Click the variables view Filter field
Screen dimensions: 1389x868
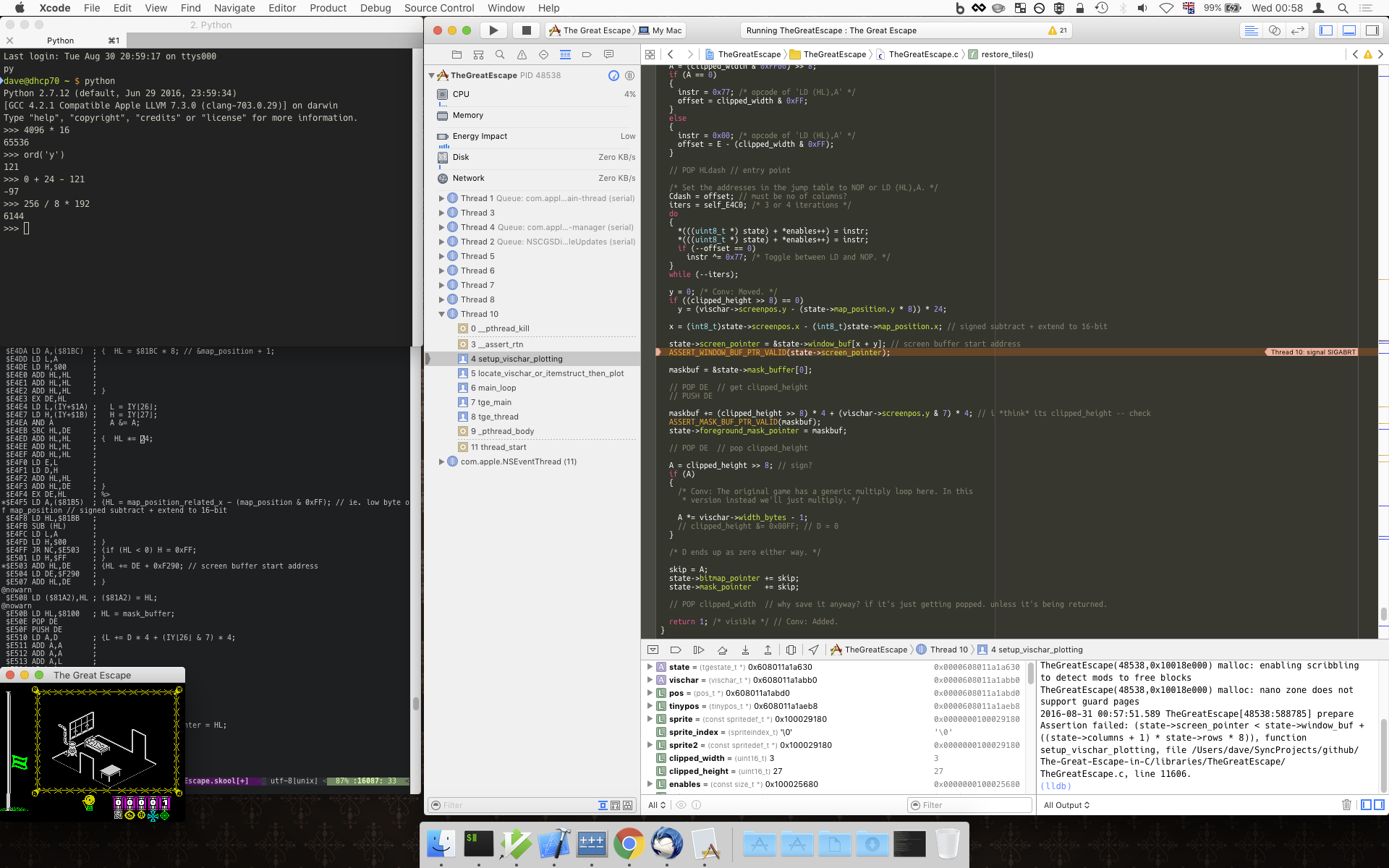point(969,805)
